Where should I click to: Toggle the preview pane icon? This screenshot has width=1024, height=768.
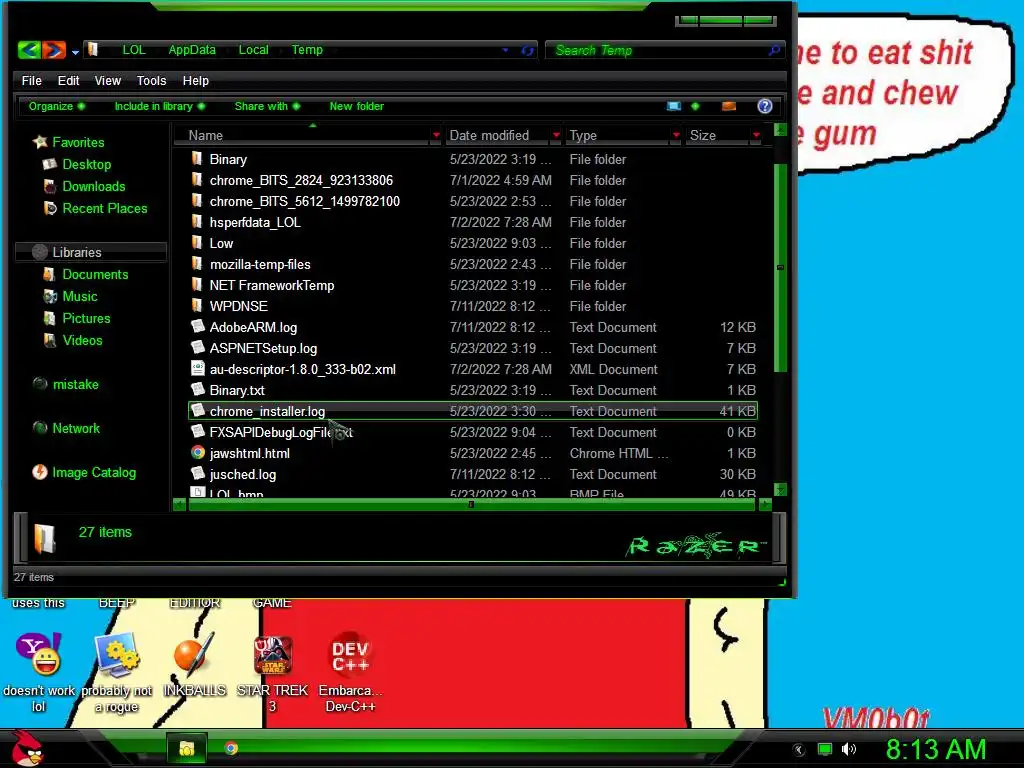coord(729,106)
